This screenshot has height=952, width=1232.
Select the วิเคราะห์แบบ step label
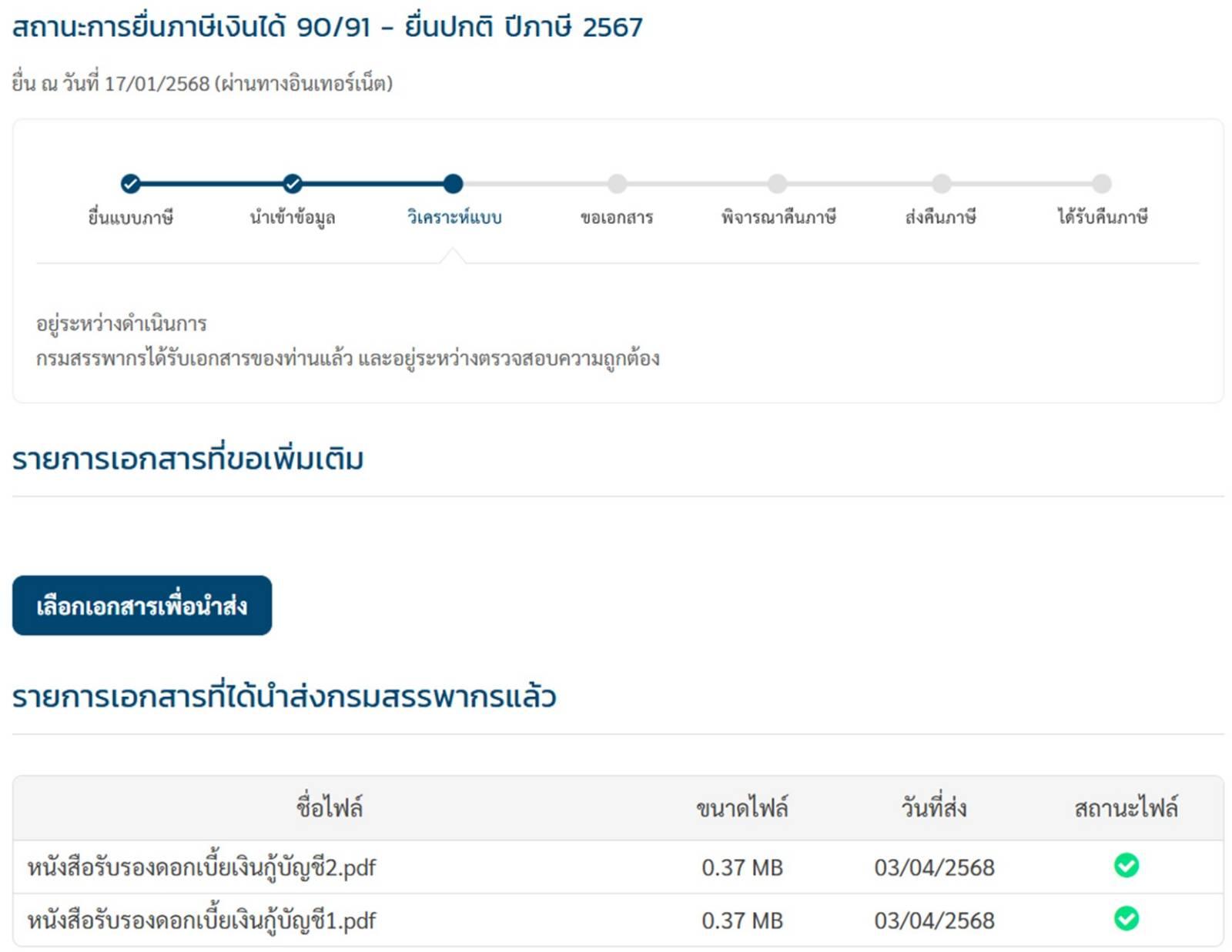454,217
